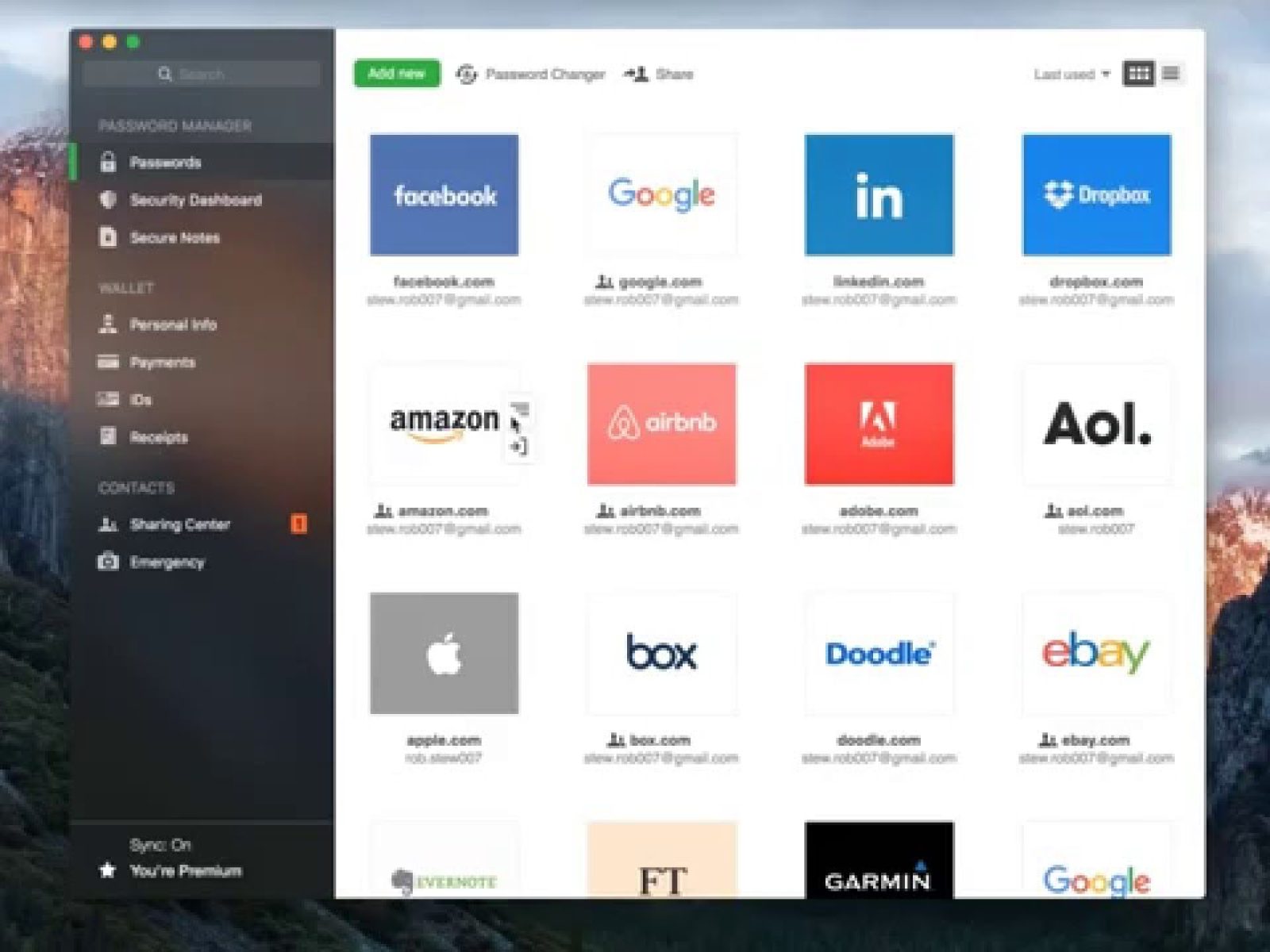Open the Dropbox password tile
This screenshot has height=952, width=1270.
tap(1097, 195)
